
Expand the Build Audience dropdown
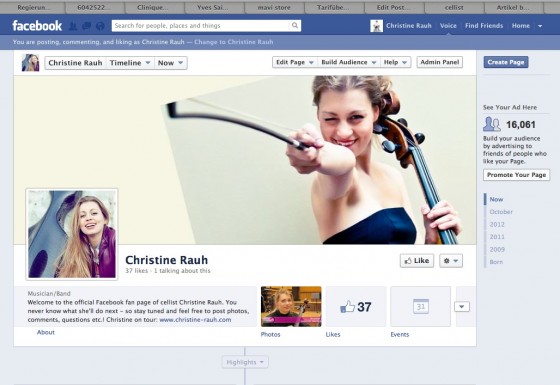[x=349, y=62]
